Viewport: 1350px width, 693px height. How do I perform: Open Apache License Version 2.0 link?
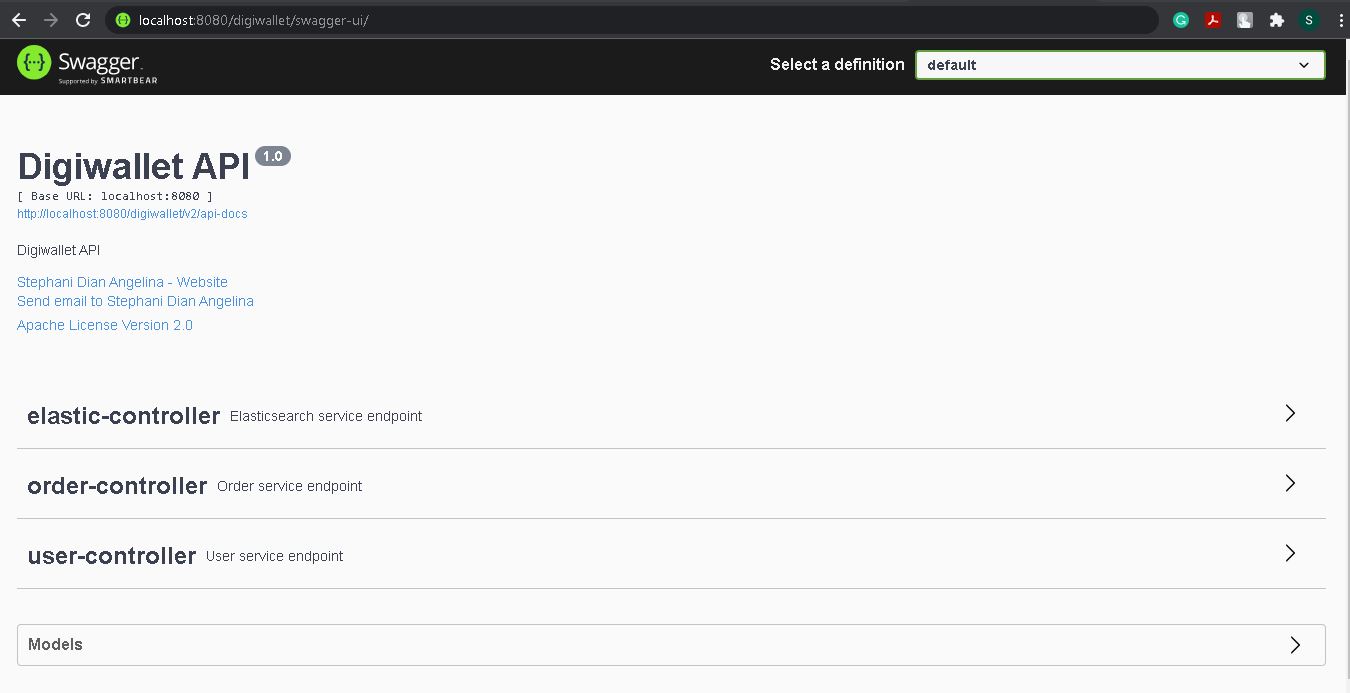point(105,325)
